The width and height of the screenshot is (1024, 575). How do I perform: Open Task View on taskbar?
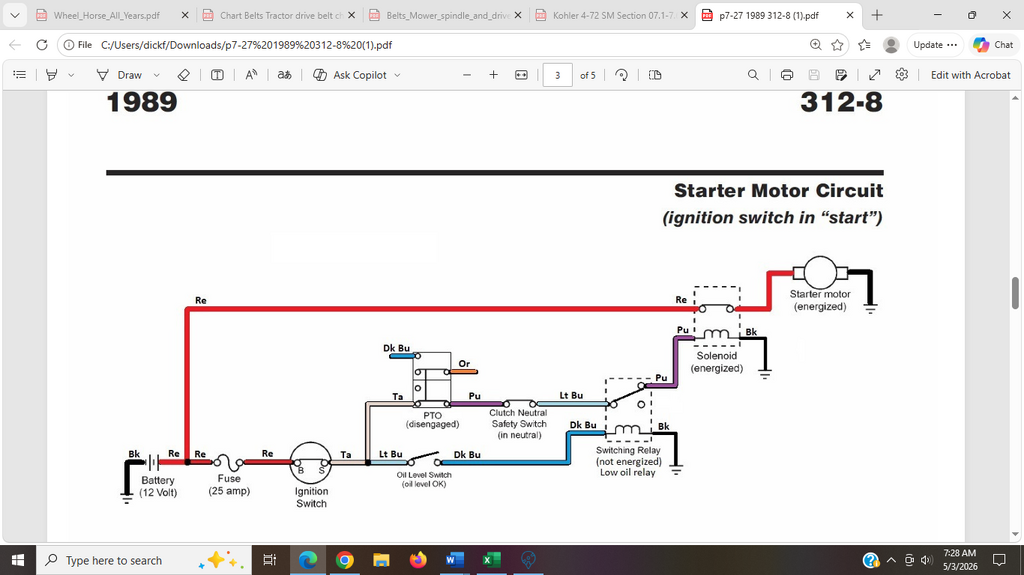[x=269, y=560]
